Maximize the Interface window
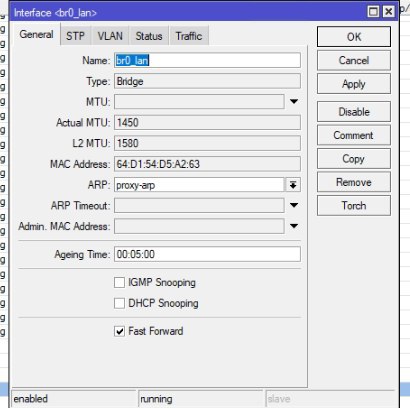This screenshot has width=410, height=408. click(373, 12)
